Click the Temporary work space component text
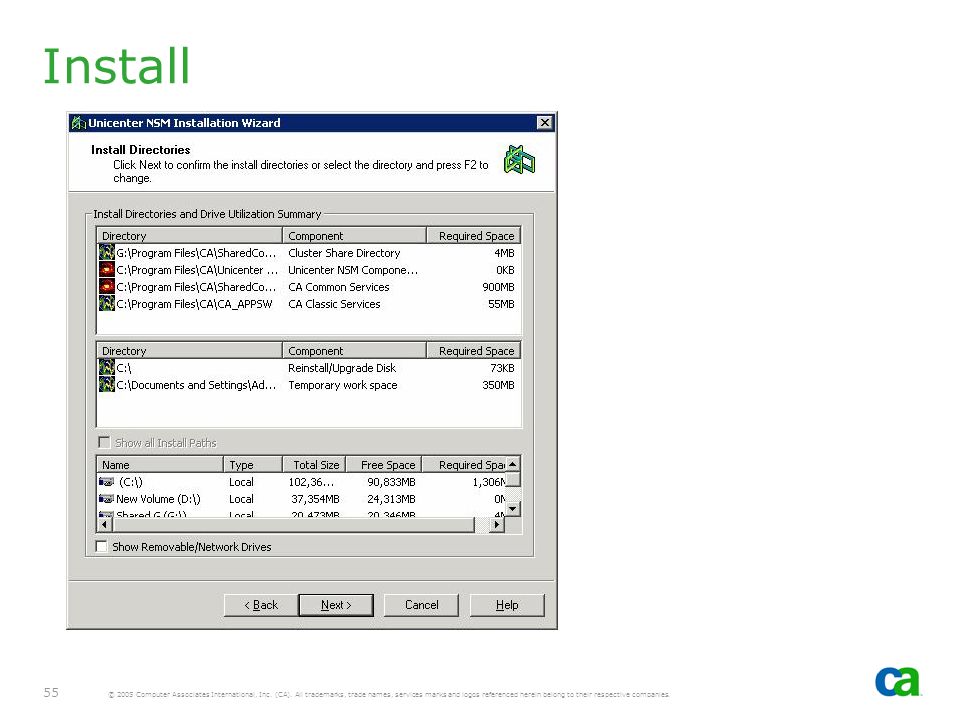This screenshot has width=960, height=720. click(343, 385)
